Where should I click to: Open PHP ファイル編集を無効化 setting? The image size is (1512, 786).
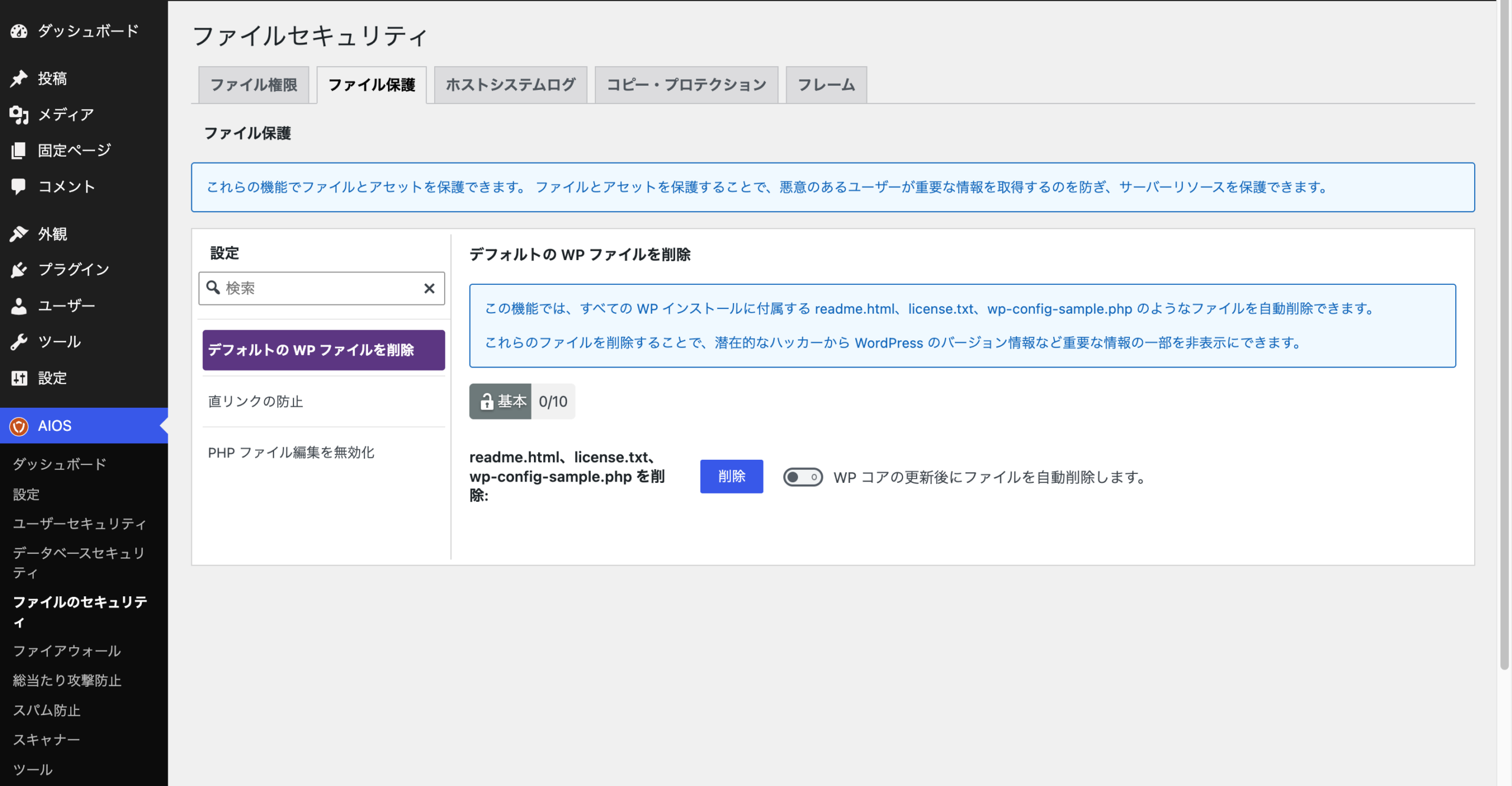tap(324, 452)
